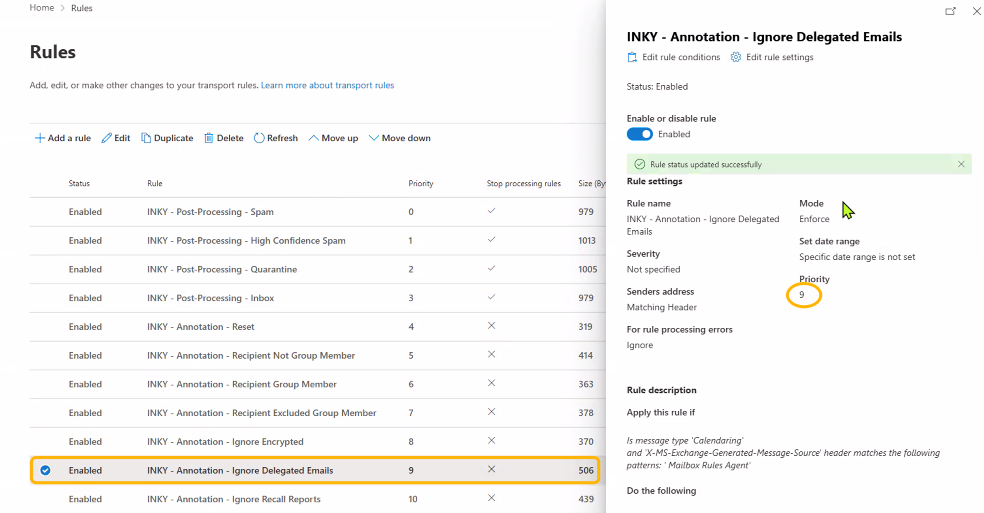
Task: Go to Home in the breadcrumb
Action: (x=42, y=8)
